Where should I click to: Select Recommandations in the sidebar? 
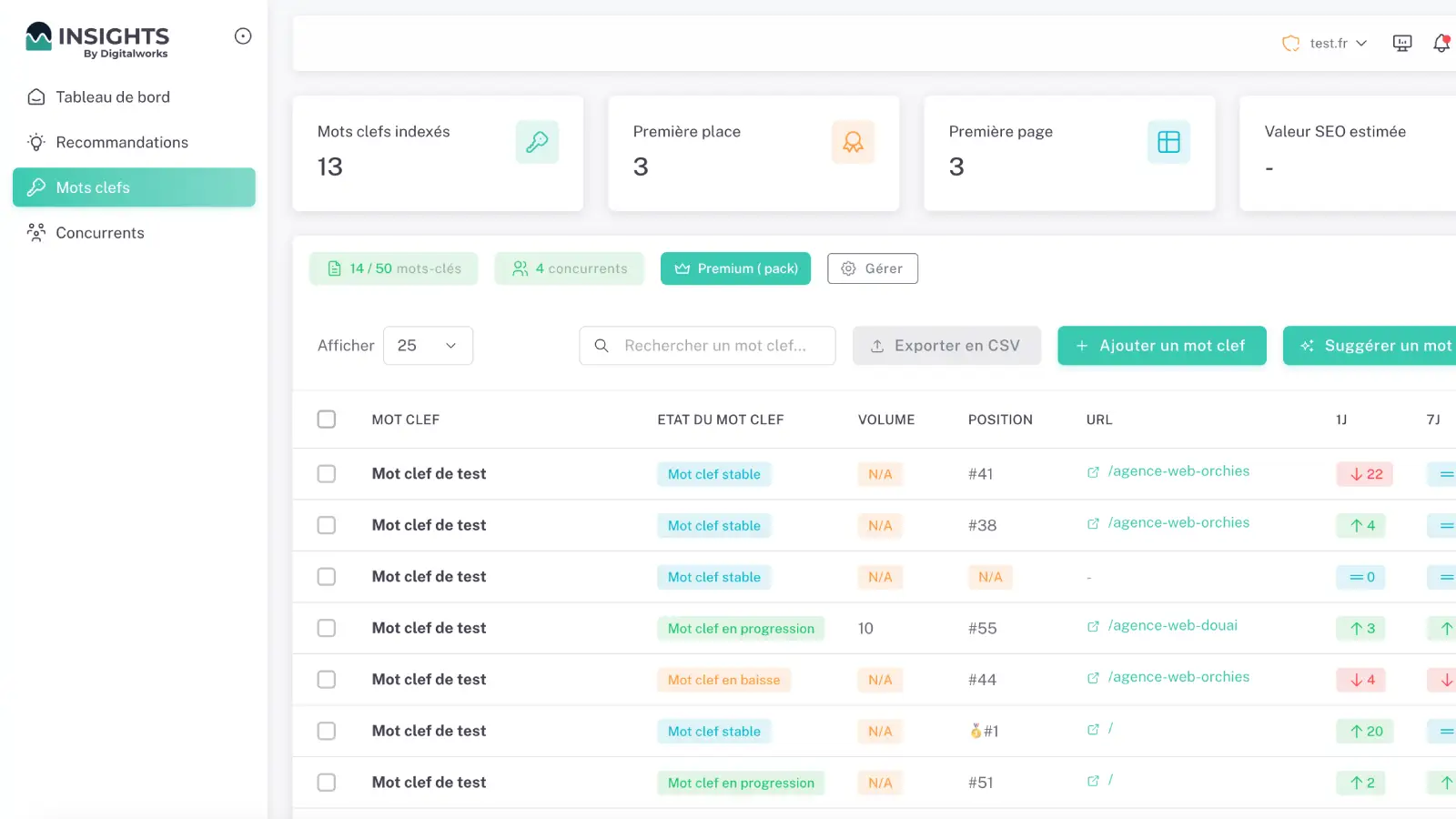click(122, 142)
